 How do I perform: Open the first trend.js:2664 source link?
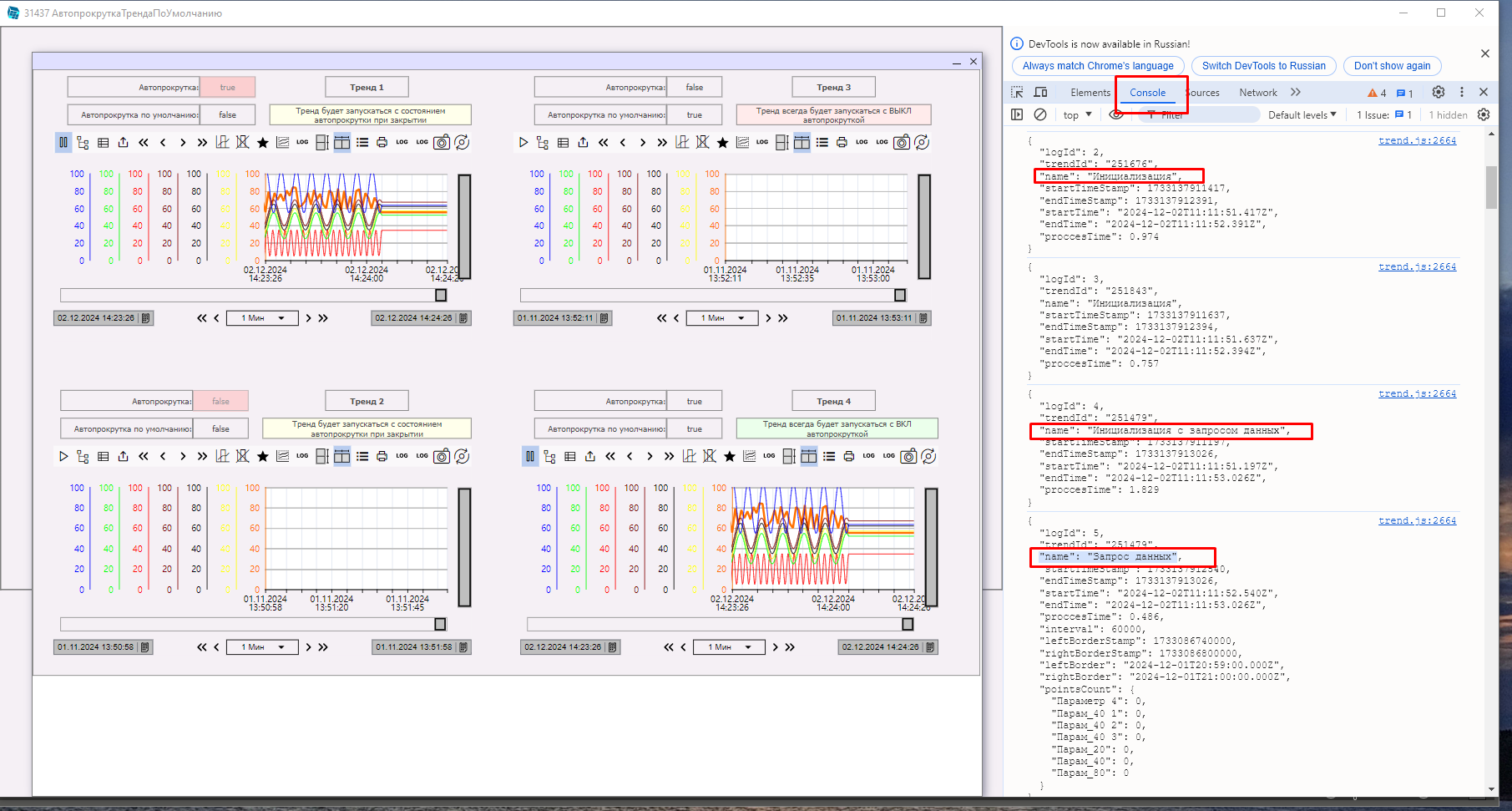coord(1417,141)
